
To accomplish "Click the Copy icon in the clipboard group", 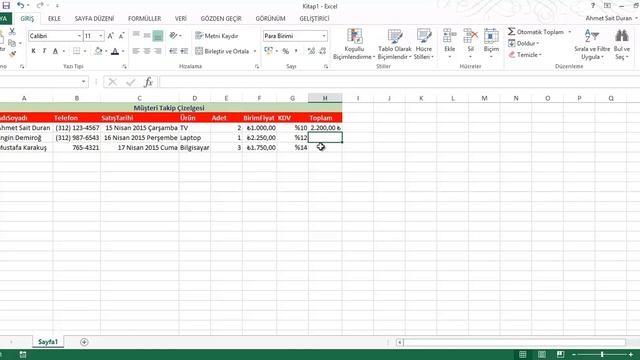I will (12, 42).
